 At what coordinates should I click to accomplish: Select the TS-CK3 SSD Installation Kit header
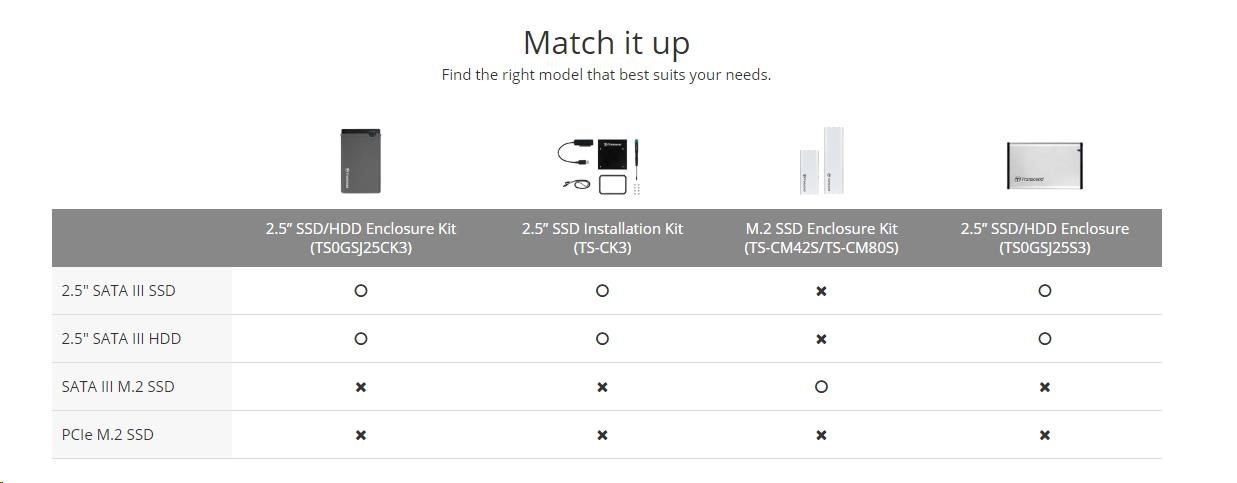point(602,238)
